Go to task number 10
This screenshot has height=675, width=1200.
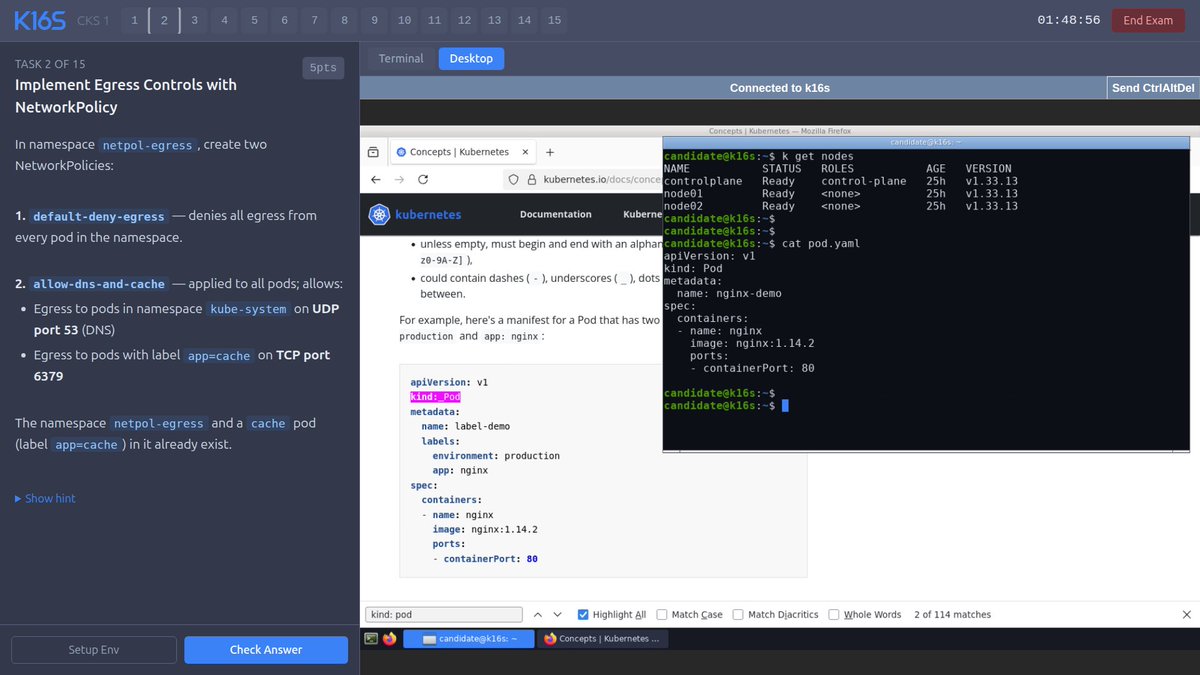point(404,20)
